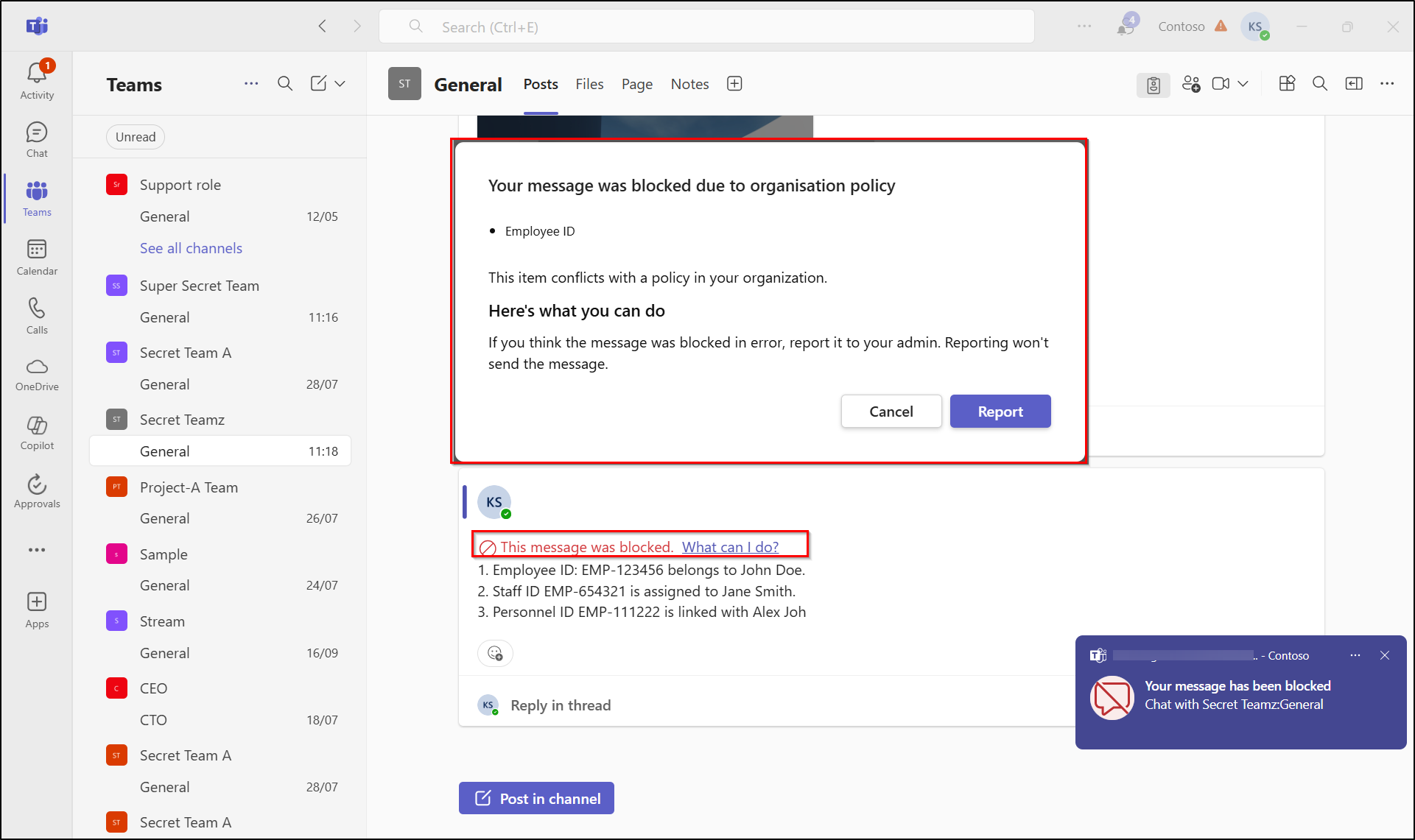The image size is (1415, 840).
Task: Switch to the Calendar app
Action: [37, 256]
